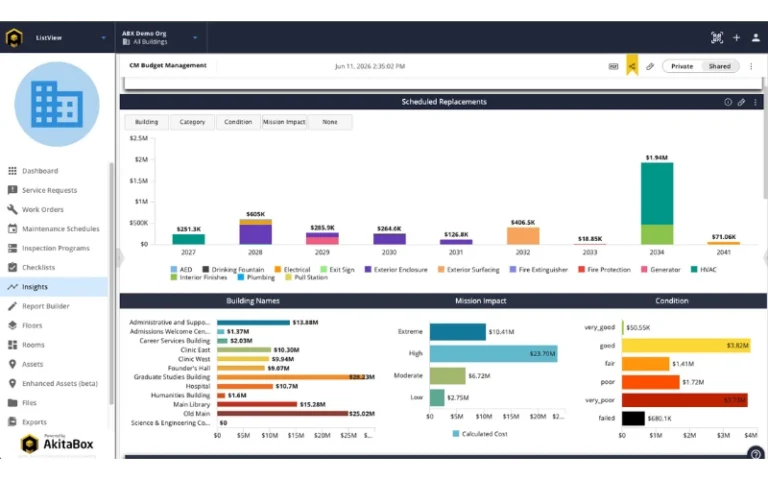Click the edit pencil beside Private toggle
The width and height of the screenshot is (768, 480).
(x=650, y=66)
